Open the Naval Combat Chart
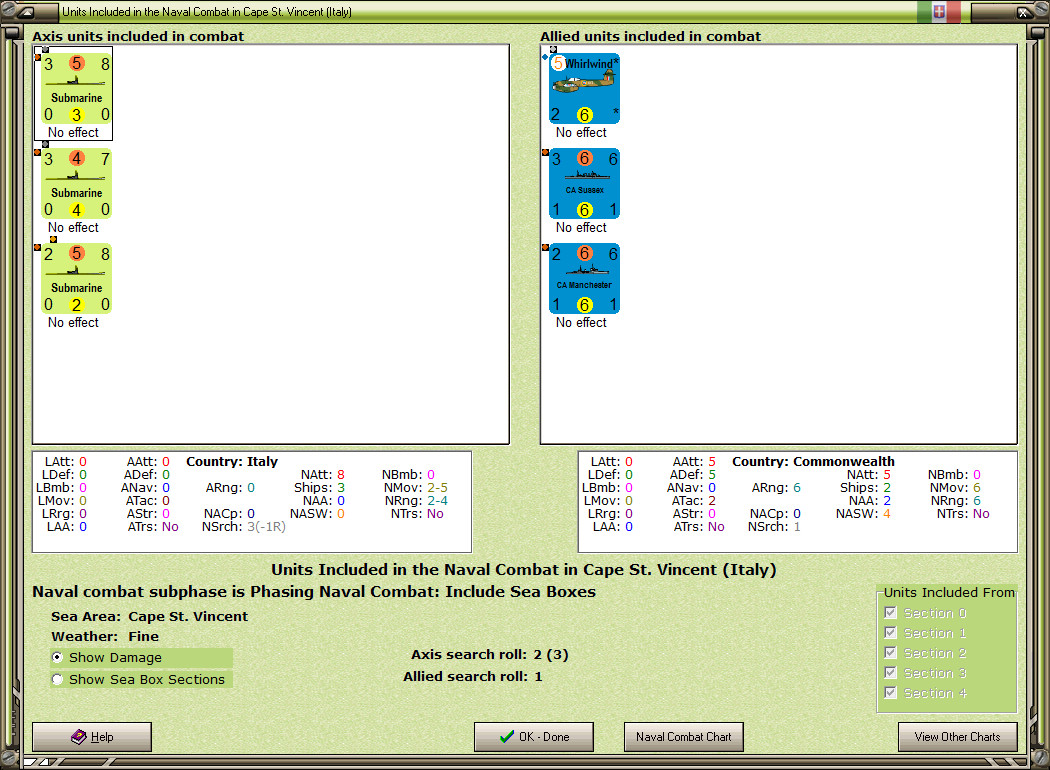This screenshot has width=1050, height=770. [684, 737]
